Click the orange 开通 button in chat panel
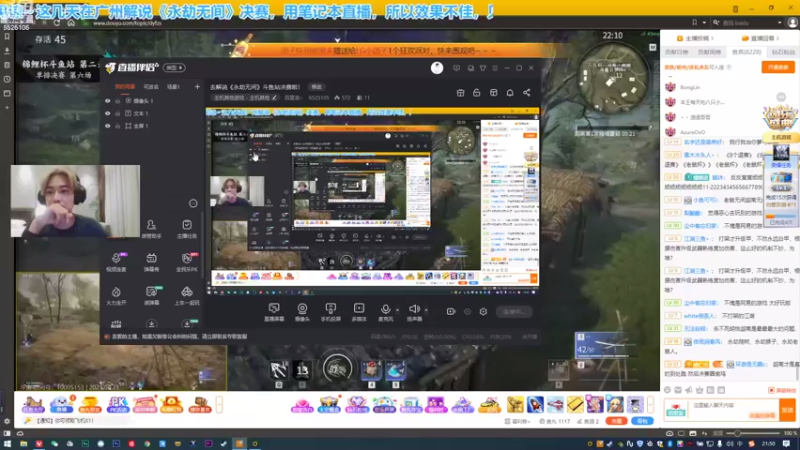Viewport: 800px width, 450px height. point(778,67)
